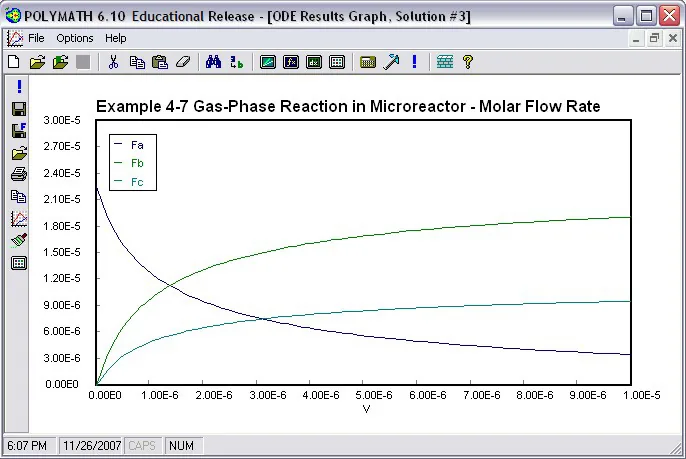Screen dimensions: 686x459
Task: Click the graph title text
Action: click(348, 106)
